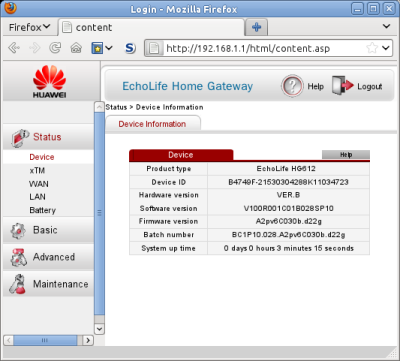This screenshot has width=400, height=361.
Task: Click the Product type label cell
Action: (x=169, y=169)
